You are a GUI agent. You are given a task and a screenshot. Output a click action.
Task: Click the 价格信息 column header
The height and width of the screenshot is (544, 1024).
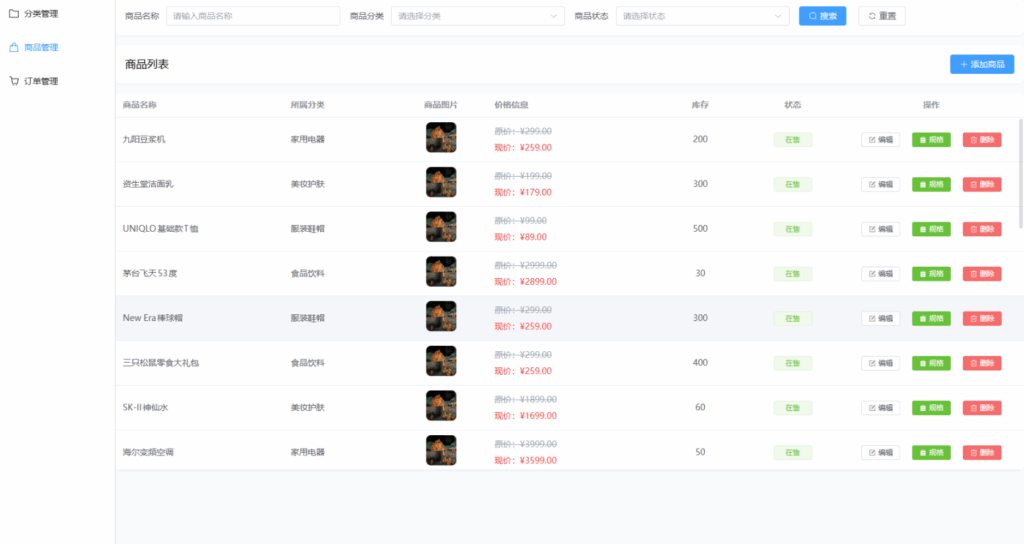[x=511, y=104]
